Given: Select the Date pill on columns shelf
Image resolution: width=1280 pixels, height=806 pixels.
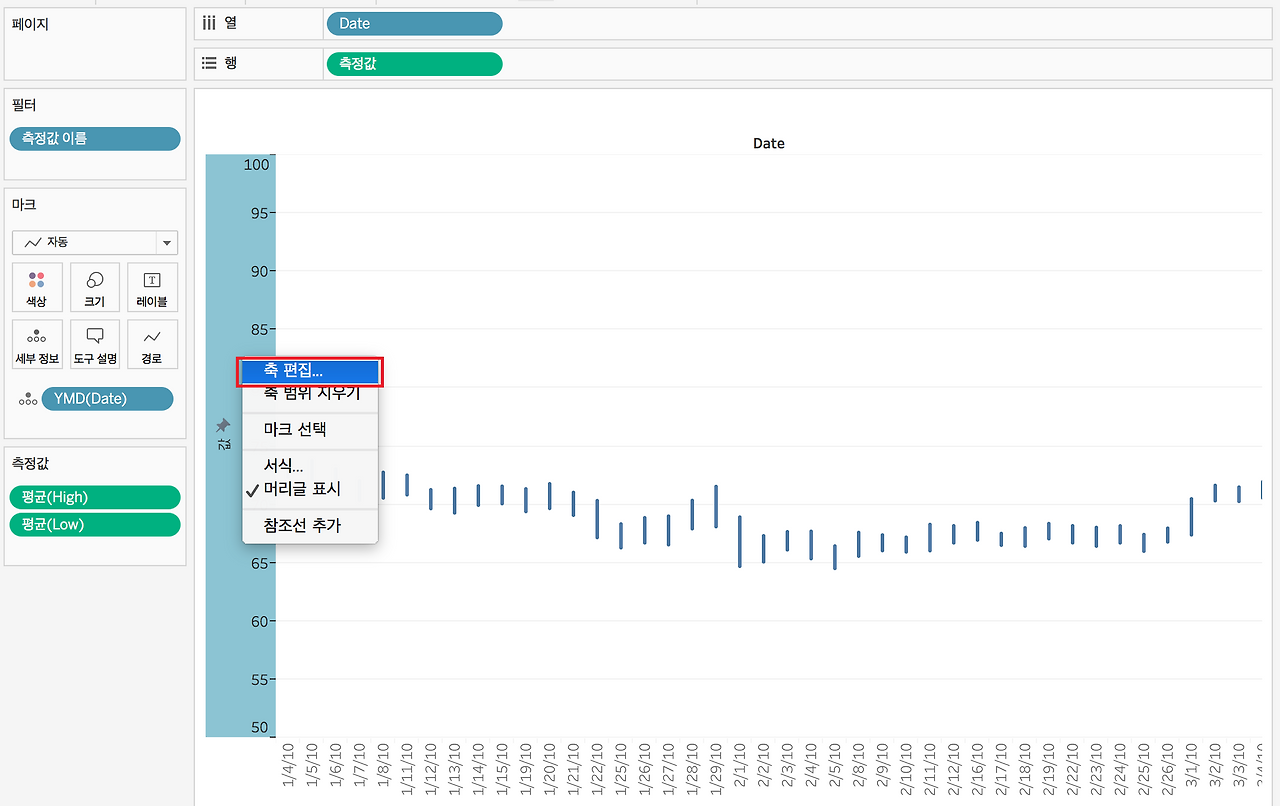Looking at the screenshot, I should coord(414,23).
